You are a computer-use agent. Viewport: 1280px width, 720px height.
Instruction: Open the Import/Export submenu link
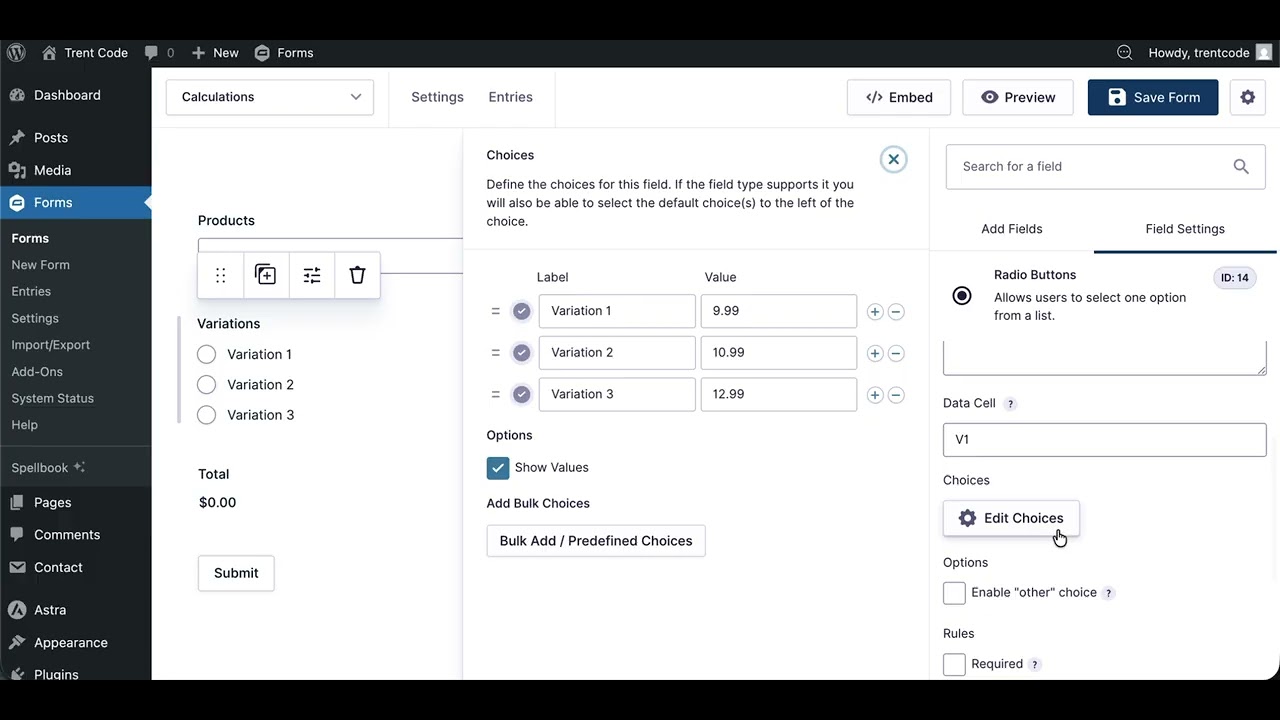50,345
